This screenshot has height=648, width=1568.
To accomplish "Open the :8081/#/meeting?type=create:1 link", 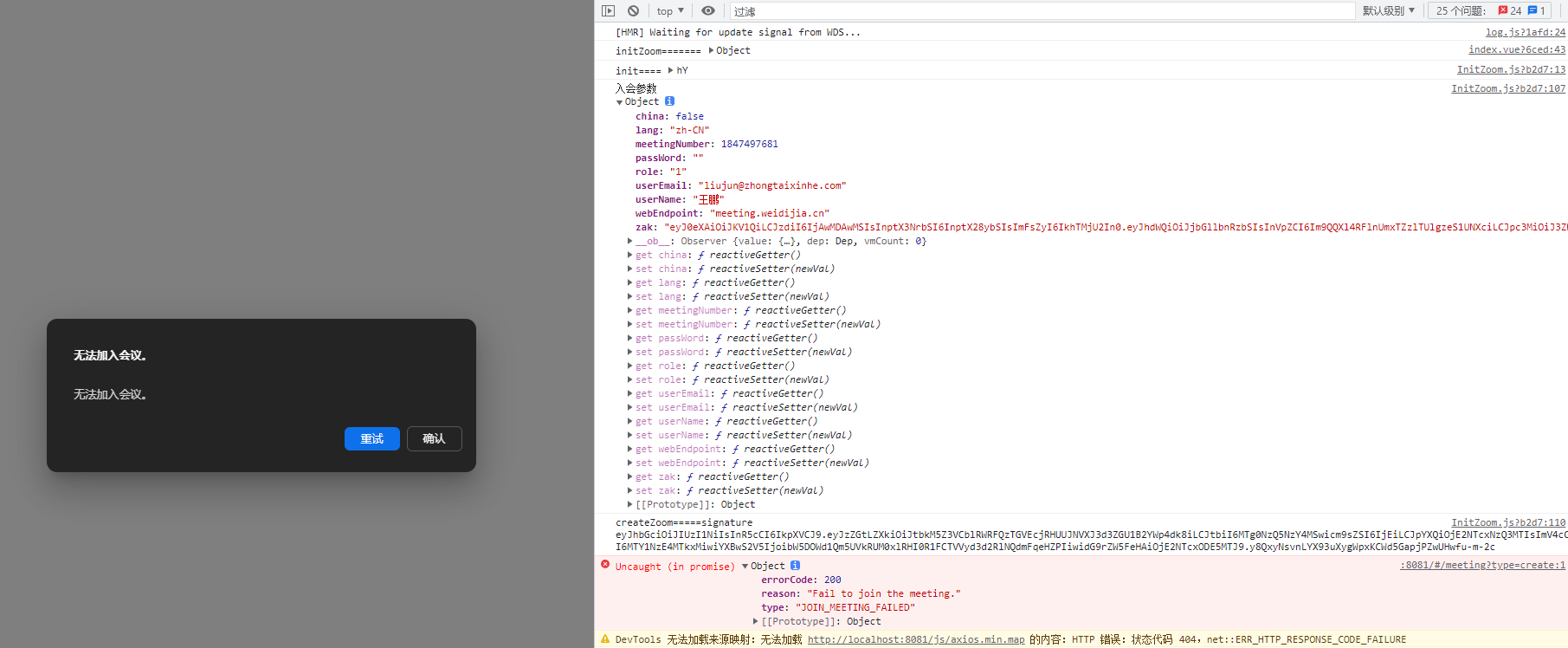I will (1482, 565).
